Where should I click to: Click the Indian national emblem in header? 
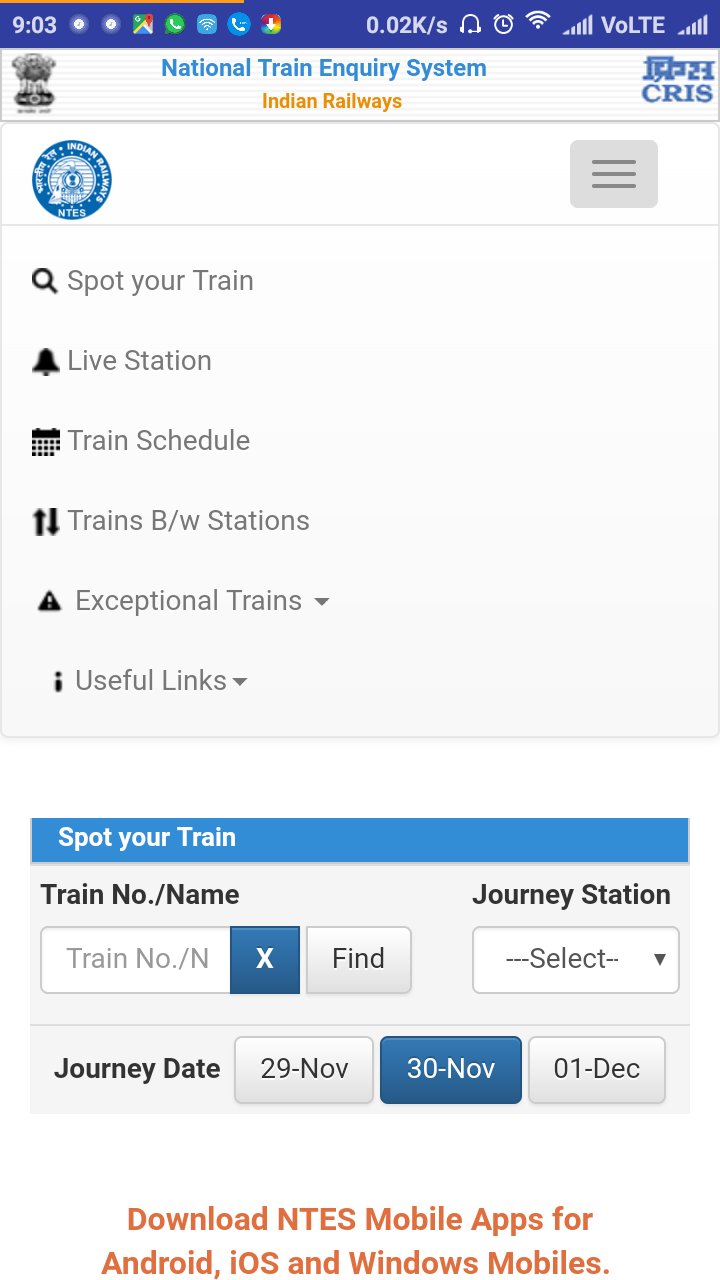[x=34, y=82]
